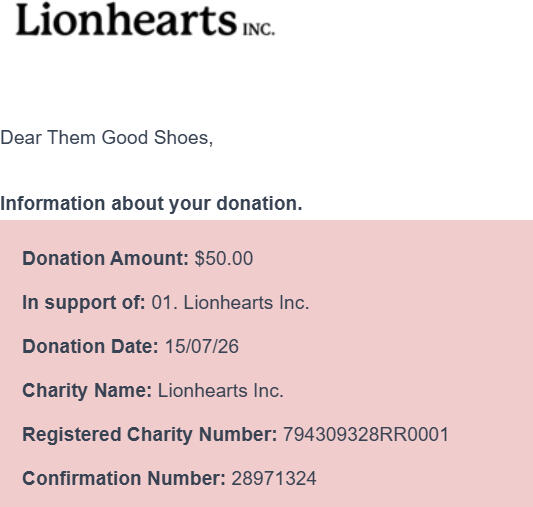Click the Confirmation Number label
Viewport: 533px width, 507px height.
124,478
